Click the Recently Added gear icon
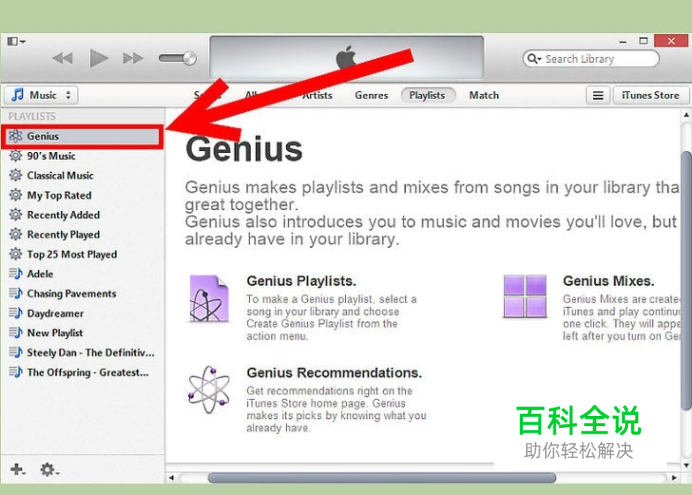This screenshot has width=692, height=495. [x=15, y=215]
